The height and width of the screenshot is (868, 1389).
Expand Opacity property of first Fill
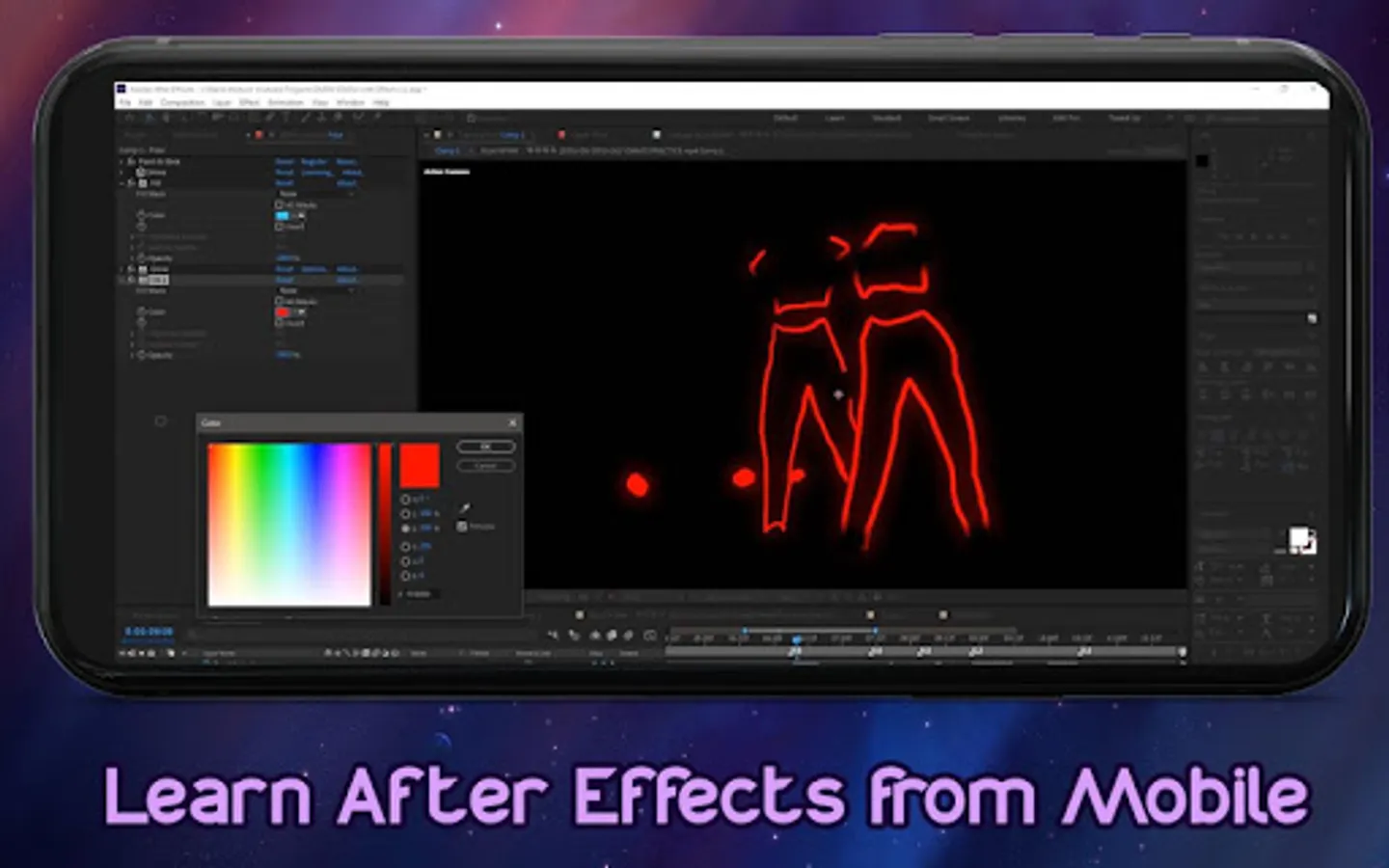(x=132, y=258)
